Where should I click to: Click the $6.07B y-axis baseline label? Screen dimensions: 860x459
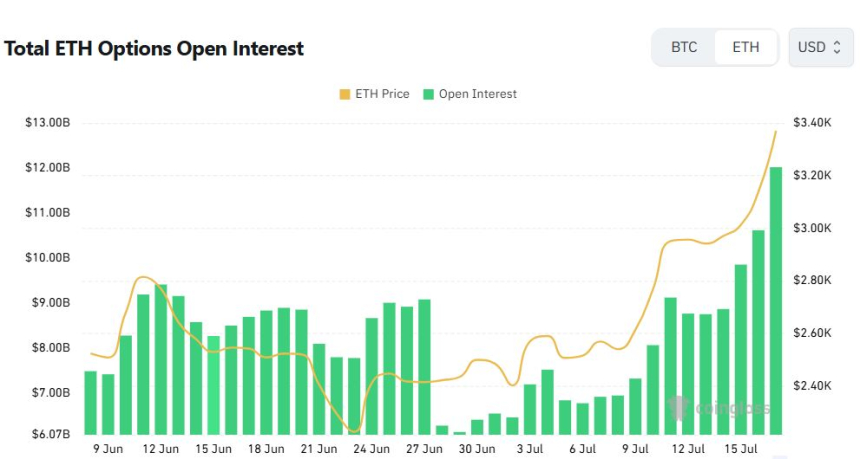[x=47, y=434]
